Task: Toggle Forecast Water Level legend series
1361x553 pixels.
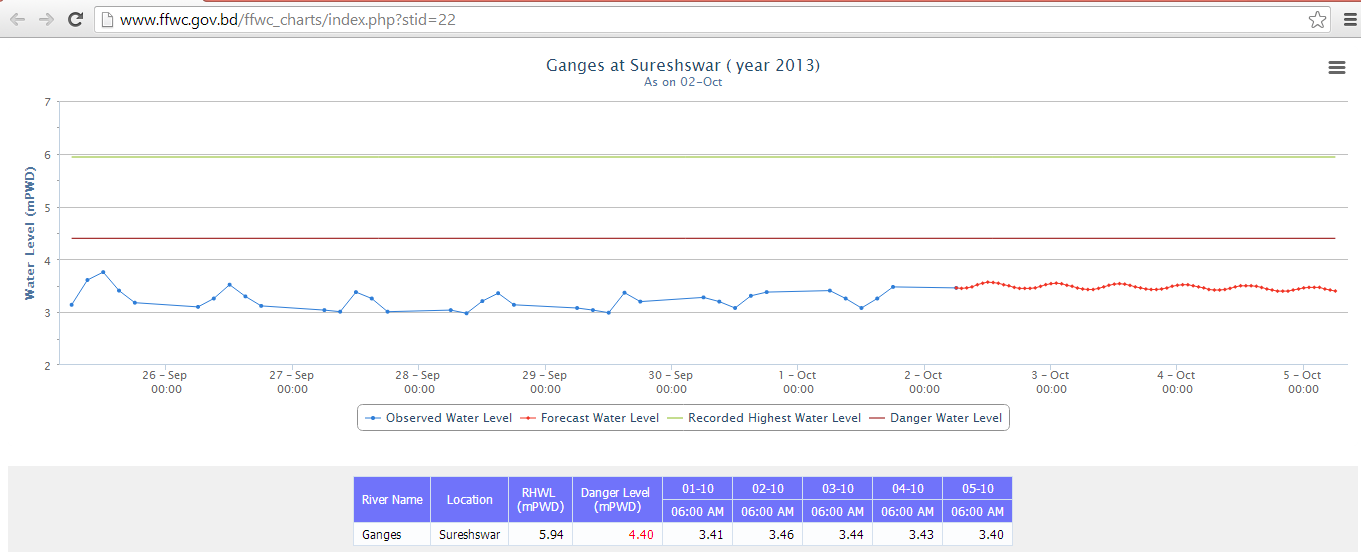Action: coord(590,418)
